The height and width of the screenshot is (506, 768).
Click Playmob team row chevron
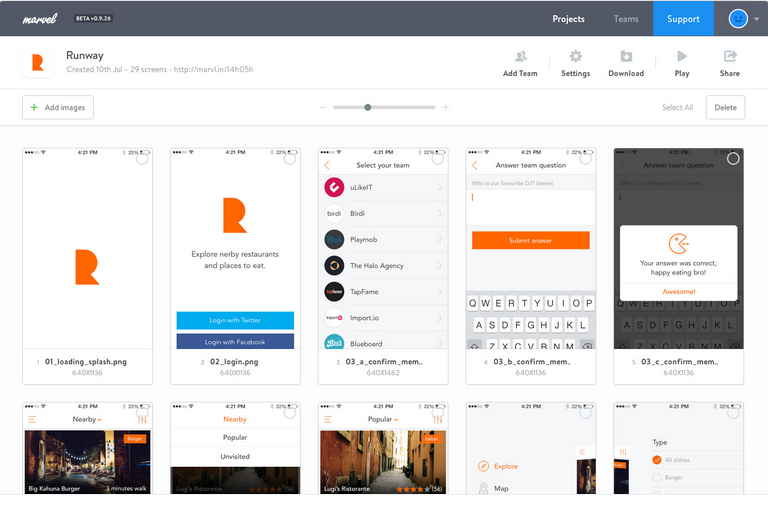[x=440, y=240]
